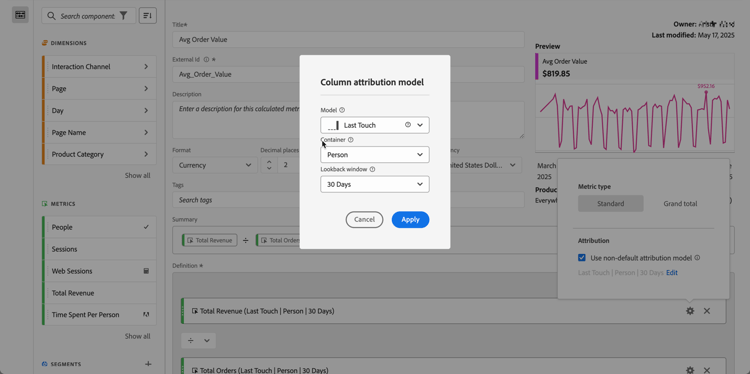Screen dimensions: 750x374
Task: Click Total Revenue chip in Summary
Action: (210, 240)
